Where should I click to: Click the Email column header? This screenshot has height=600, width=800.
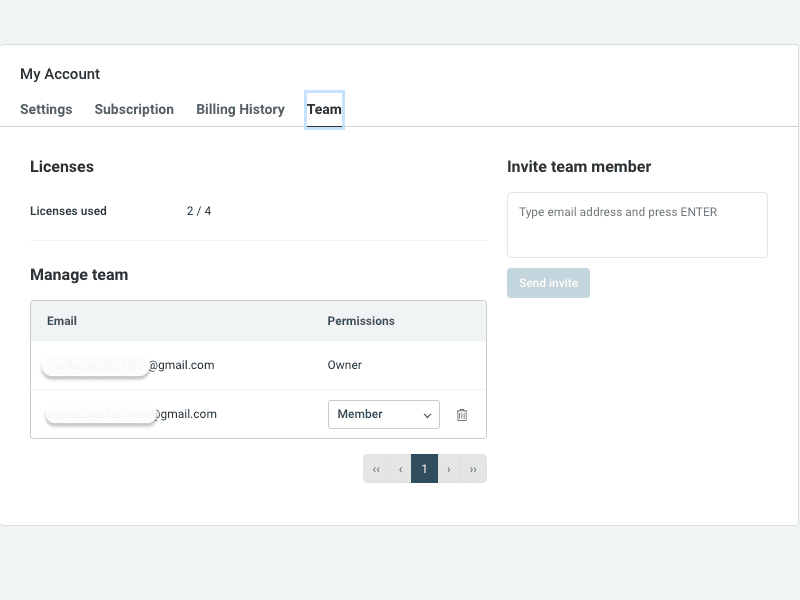[x=62, y=321]
